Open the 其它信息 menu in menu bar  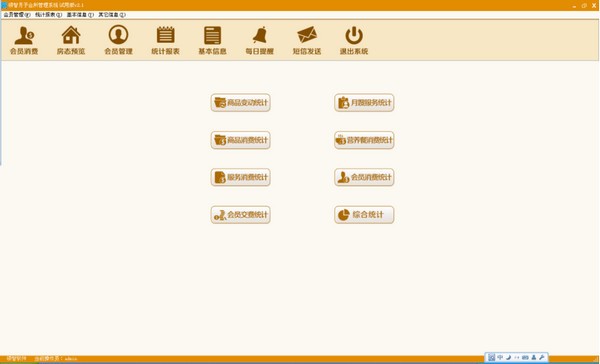(x=112, y=15)
